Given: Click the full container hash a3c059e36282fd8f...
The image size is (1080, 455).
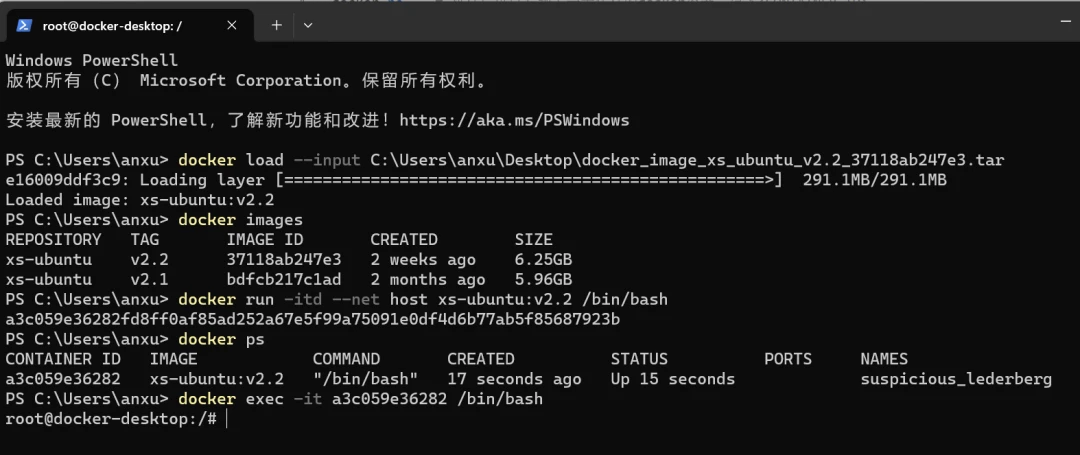Looking at the screenshot, I should 313,320.
